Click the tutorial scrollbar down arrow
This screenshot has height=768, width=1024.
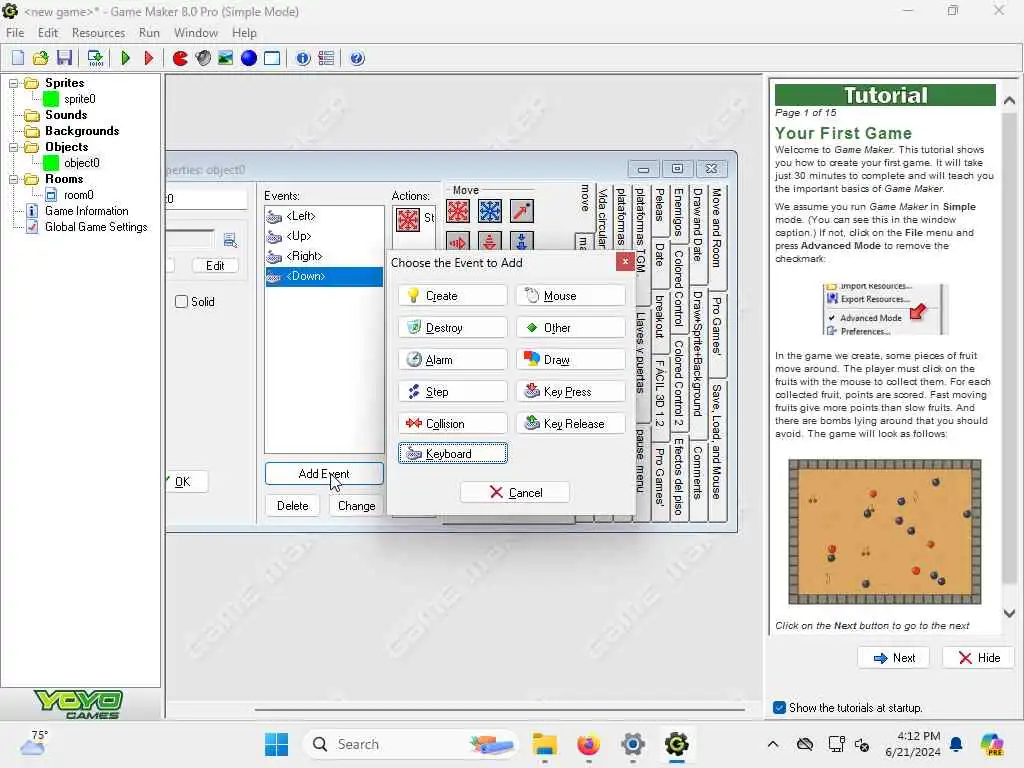(x=1009, y=613)
